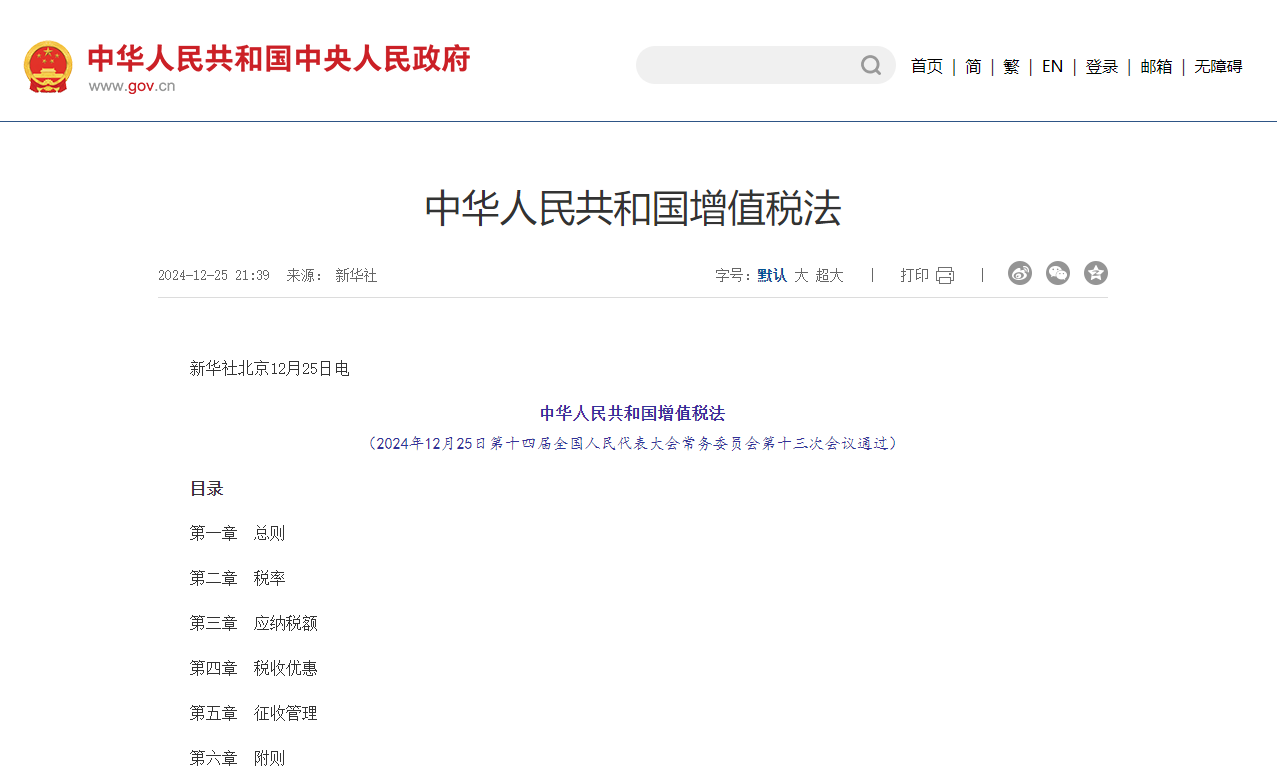1277x782 pixels.
Task: Switch site language to EN
Action: [x=1052, y=66]
